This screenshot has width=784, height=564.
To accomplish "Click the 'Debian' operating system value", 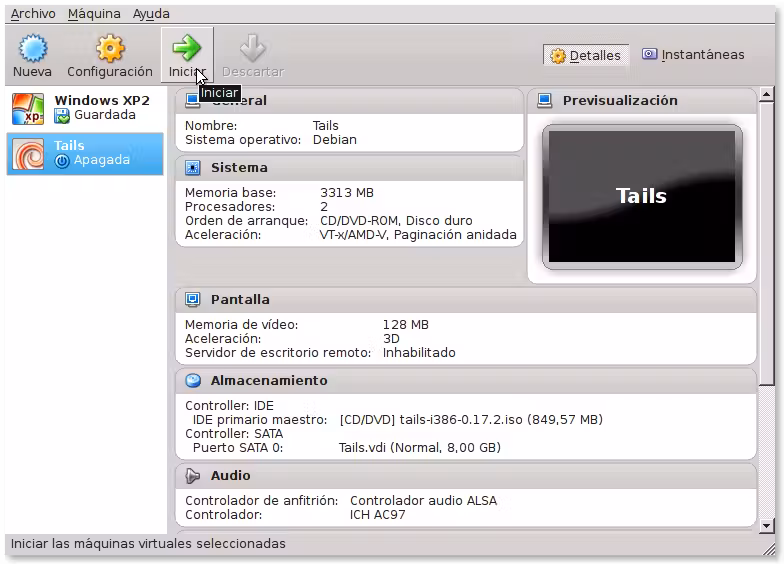I will (x=334, y=140).
